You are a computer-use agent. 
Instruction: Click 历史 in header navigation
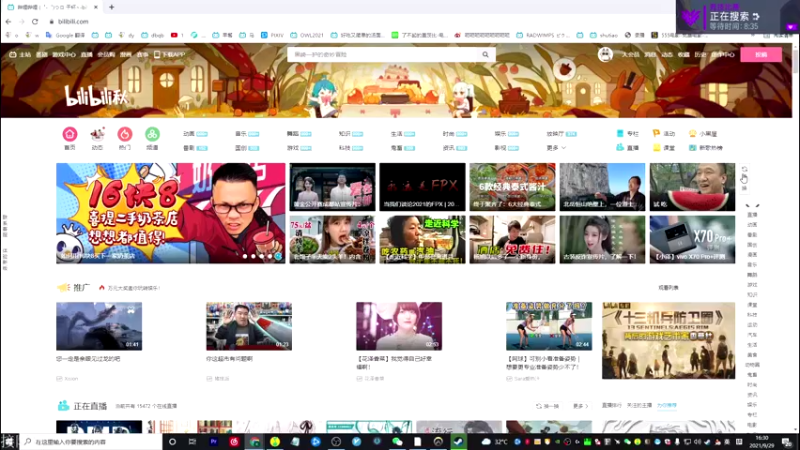pos(700,55)
